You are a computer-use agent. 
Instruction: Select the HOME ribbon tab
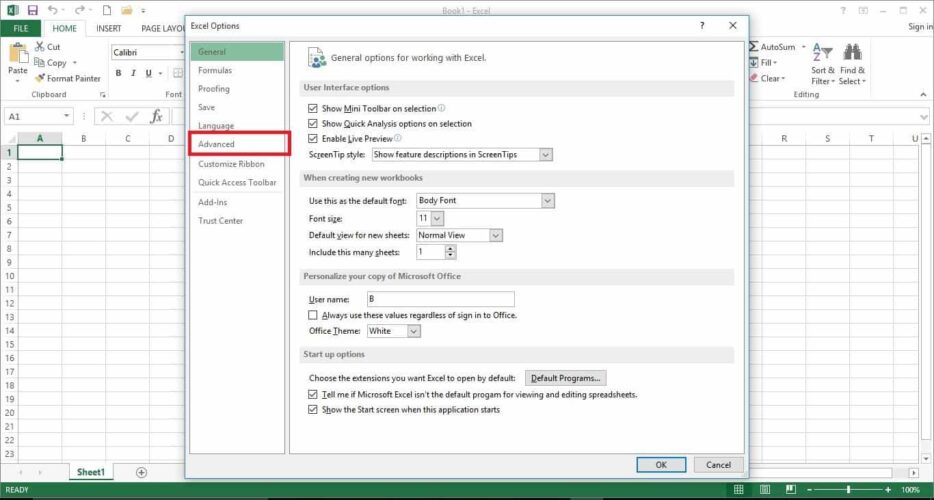click(64, 28)
